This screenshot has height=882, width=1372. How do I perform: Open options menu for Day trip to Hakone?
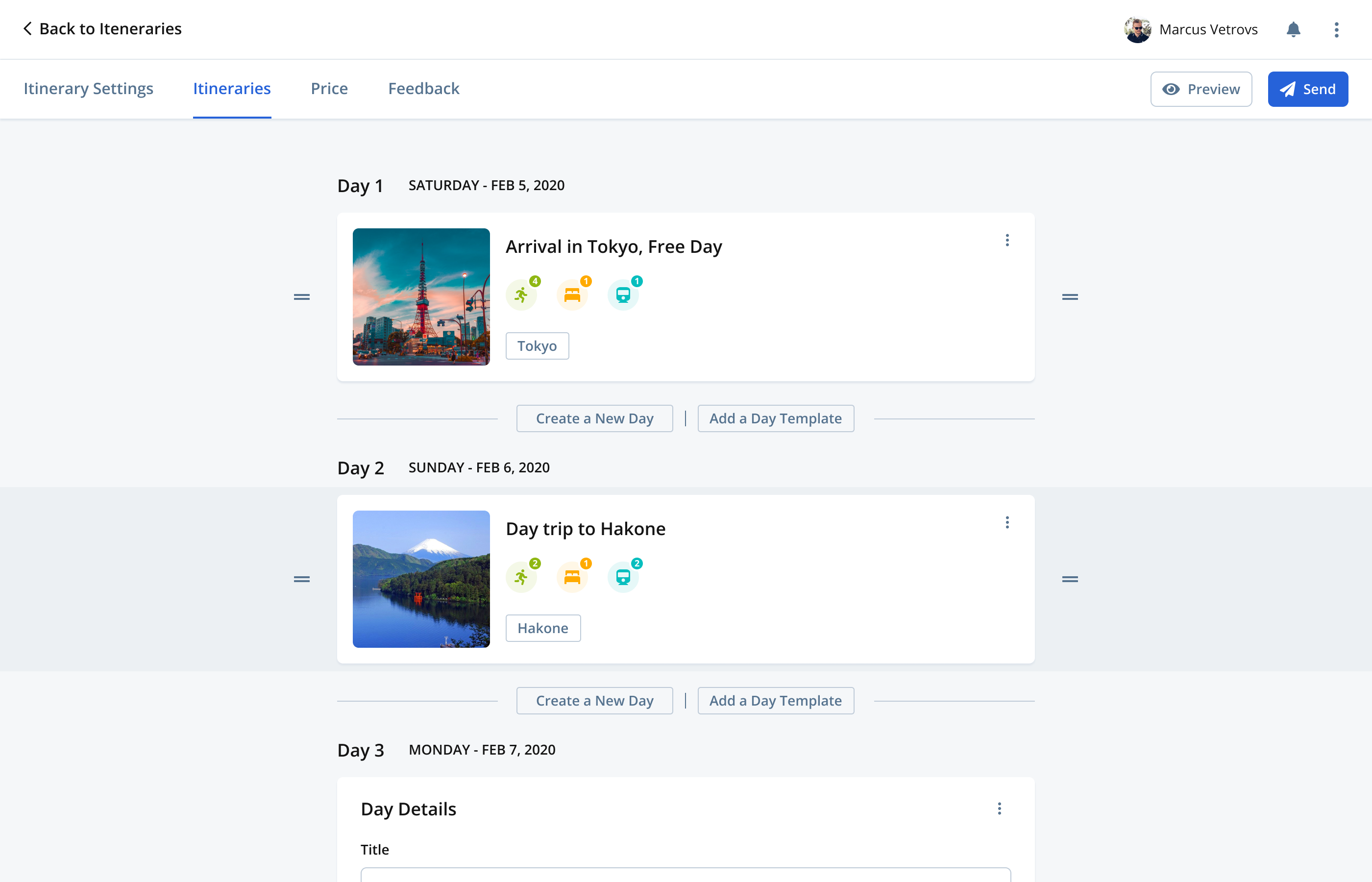(x=1007, y=522)
